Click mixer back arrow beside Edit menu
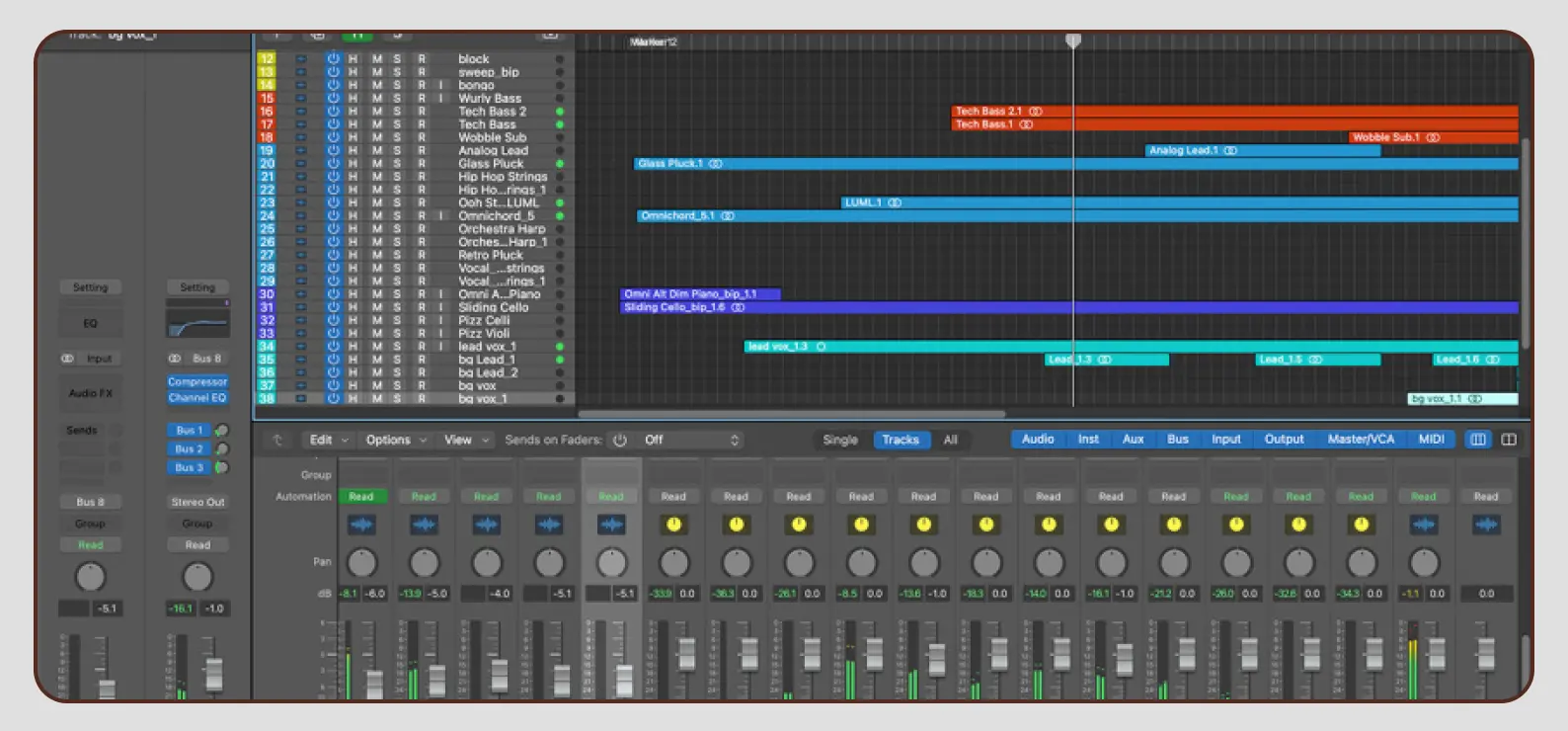The height and width of the screenshot is (731, 1568). point(277,441)
